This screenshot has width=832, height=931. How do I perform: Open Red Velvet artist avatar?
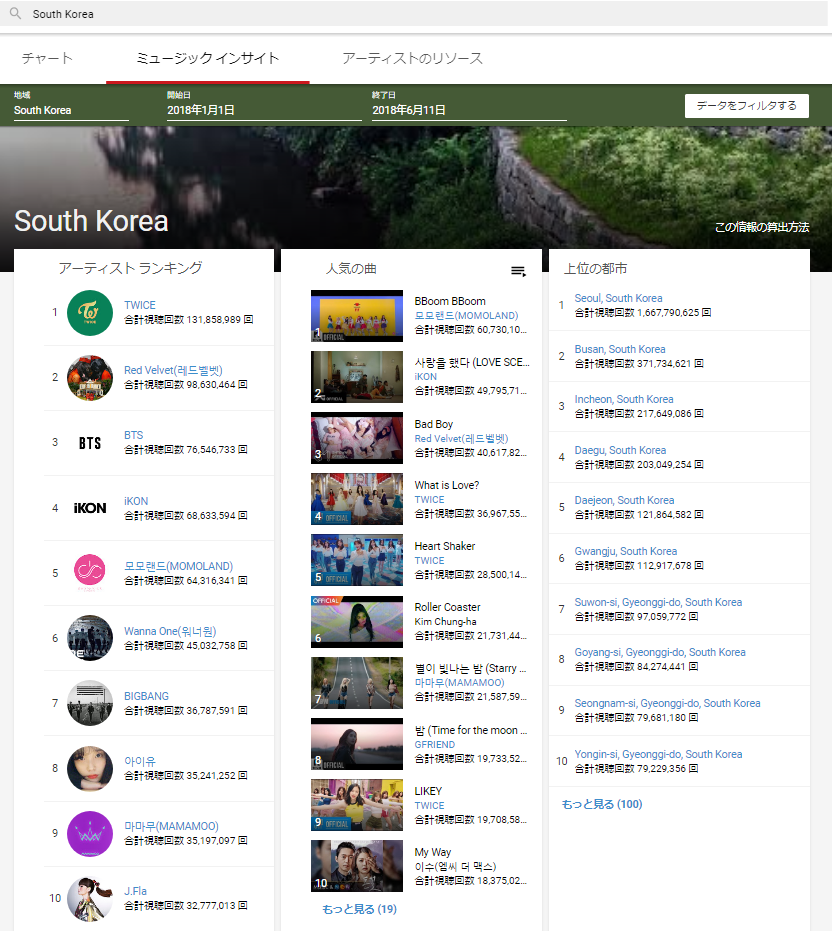[90, 378]
